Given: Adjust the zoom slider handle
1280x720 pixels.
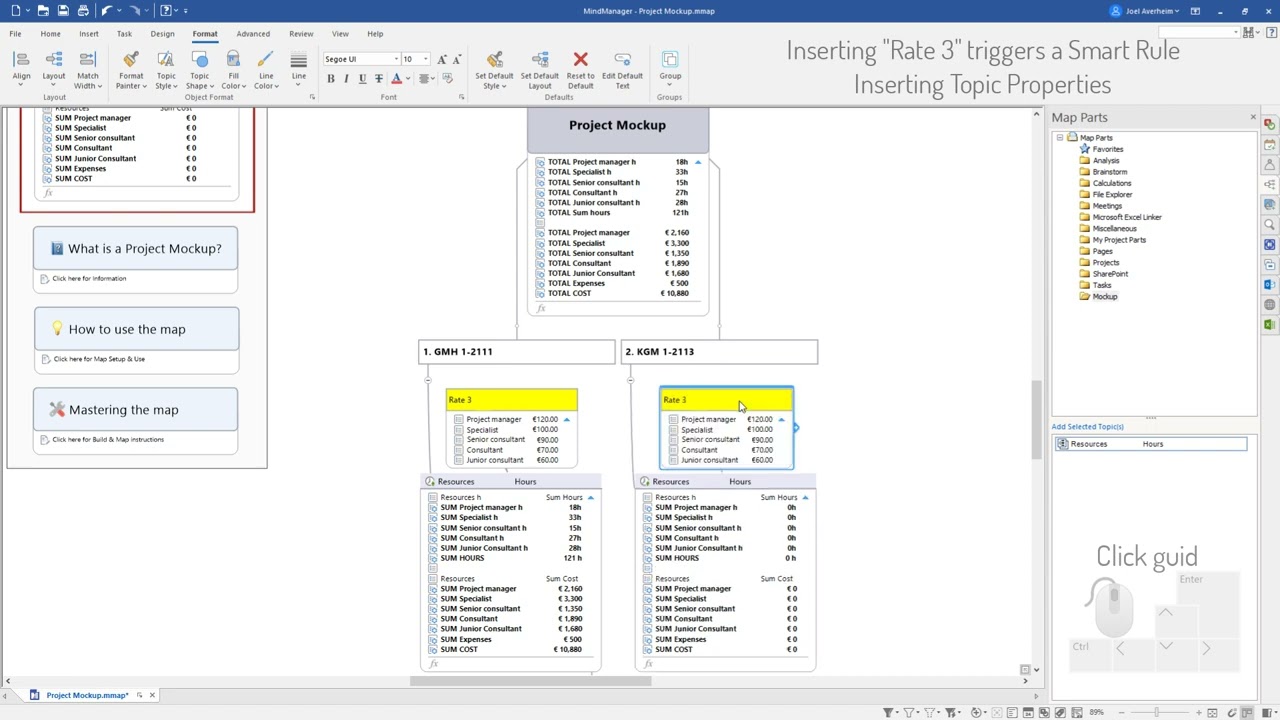Looking at the screenshot, I should coord(1157,712).
